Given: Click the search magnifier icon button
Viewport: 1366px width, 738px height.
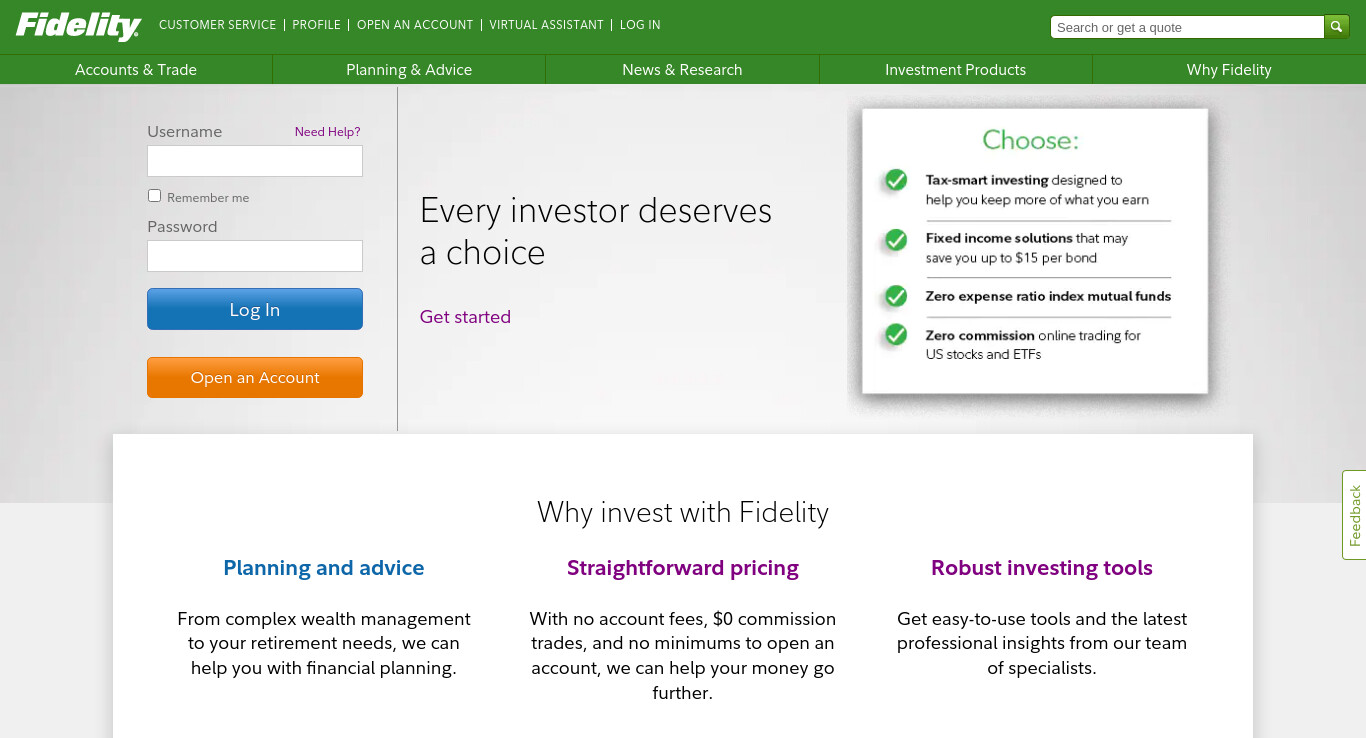Looking at the screenshot, I should [1337, 27].
